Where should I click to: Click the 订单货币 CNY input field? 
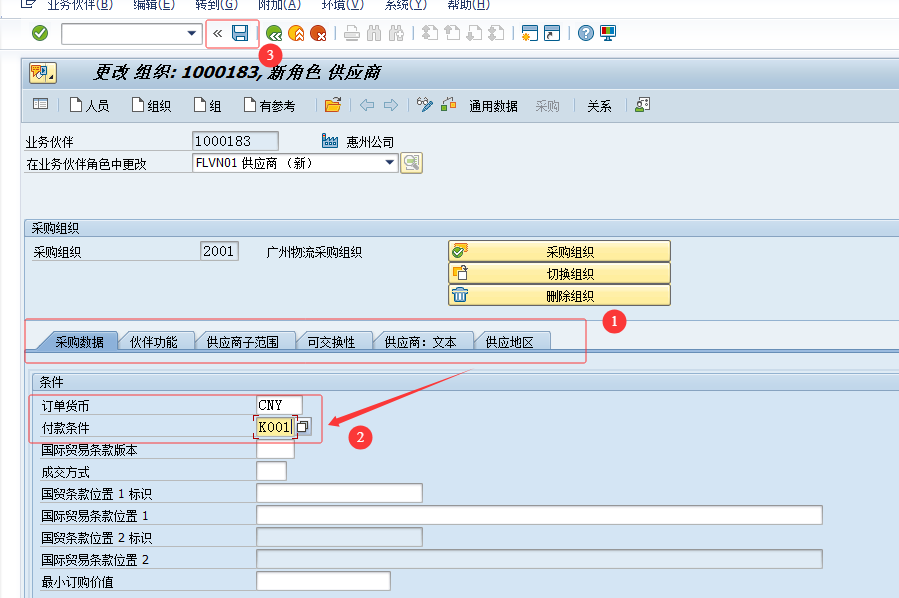pos(279,406)
